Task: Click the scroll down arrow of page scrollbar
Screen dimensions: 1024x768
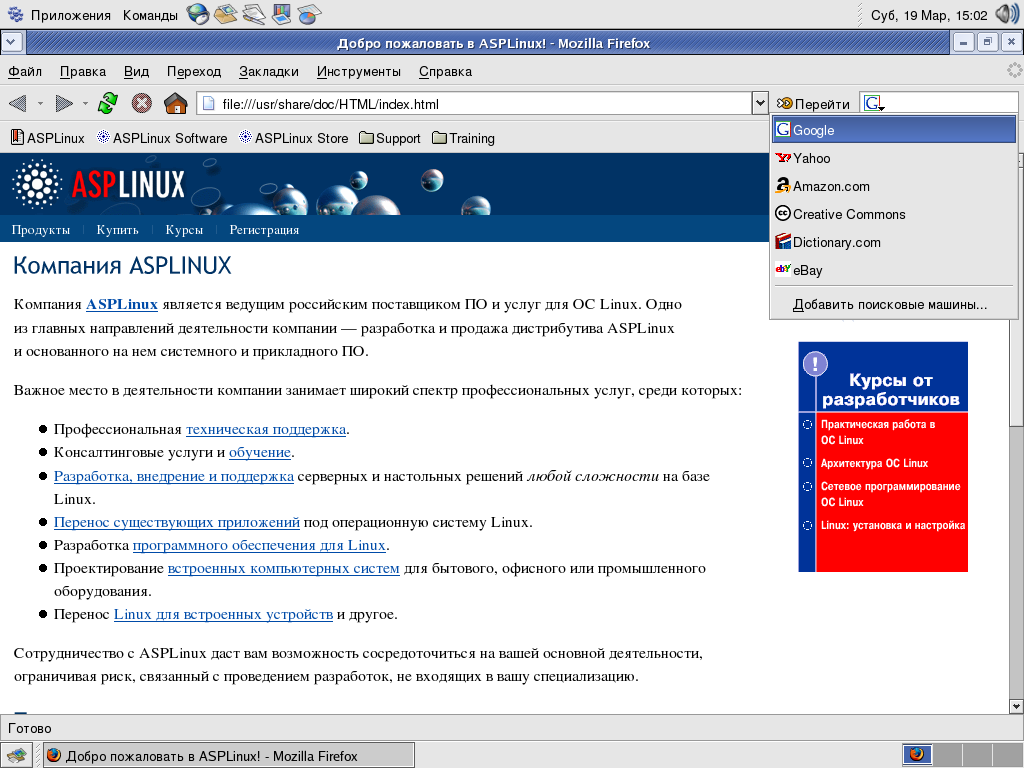Action: [x=1016, y=706]
